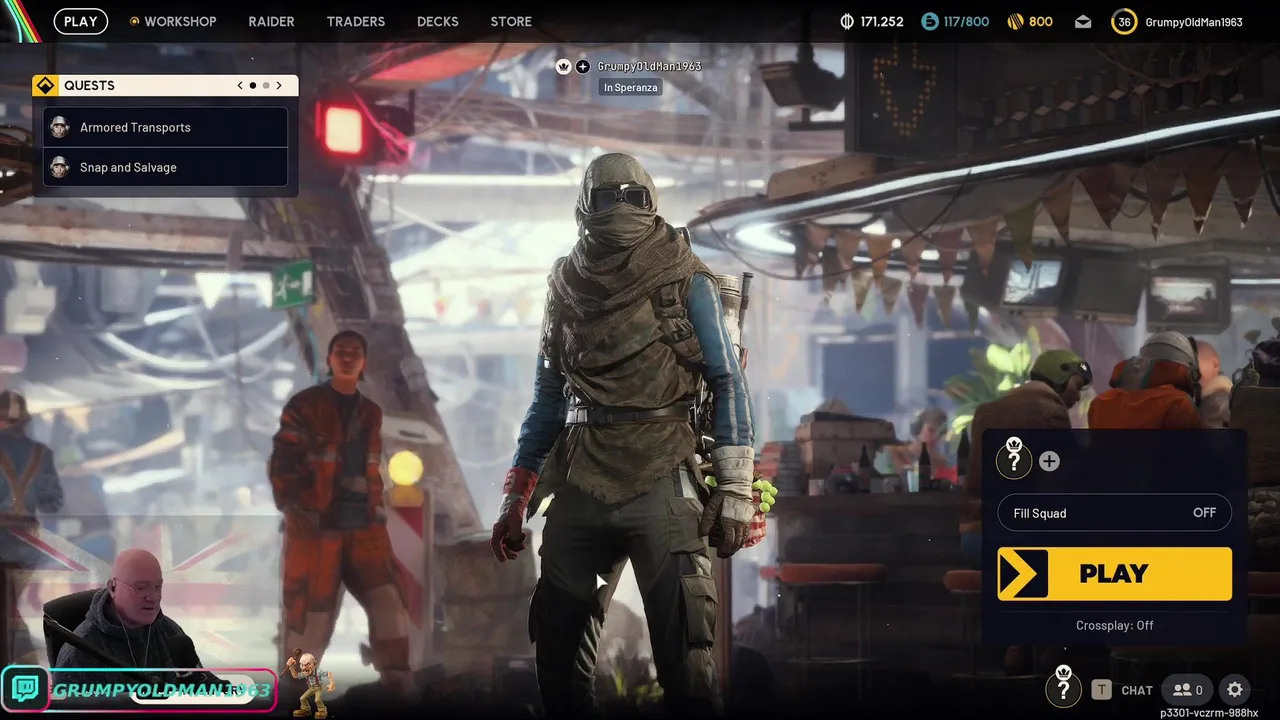Open the PLAY tab in top navigation
1280x720 pixels.
click(x=81, y=21)
